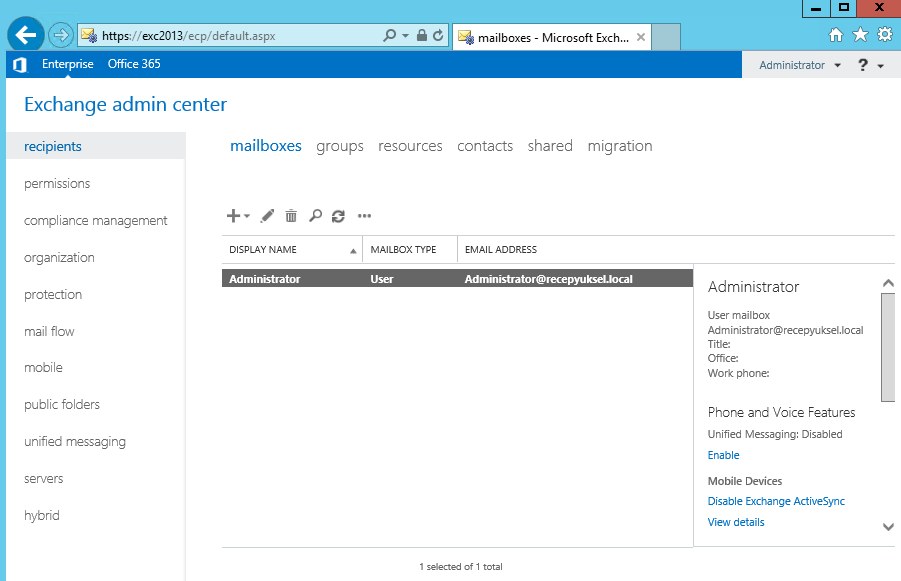Screen dimensions: 901x581
Task: Open Favorites with the star icon
Action: (860, 35)
